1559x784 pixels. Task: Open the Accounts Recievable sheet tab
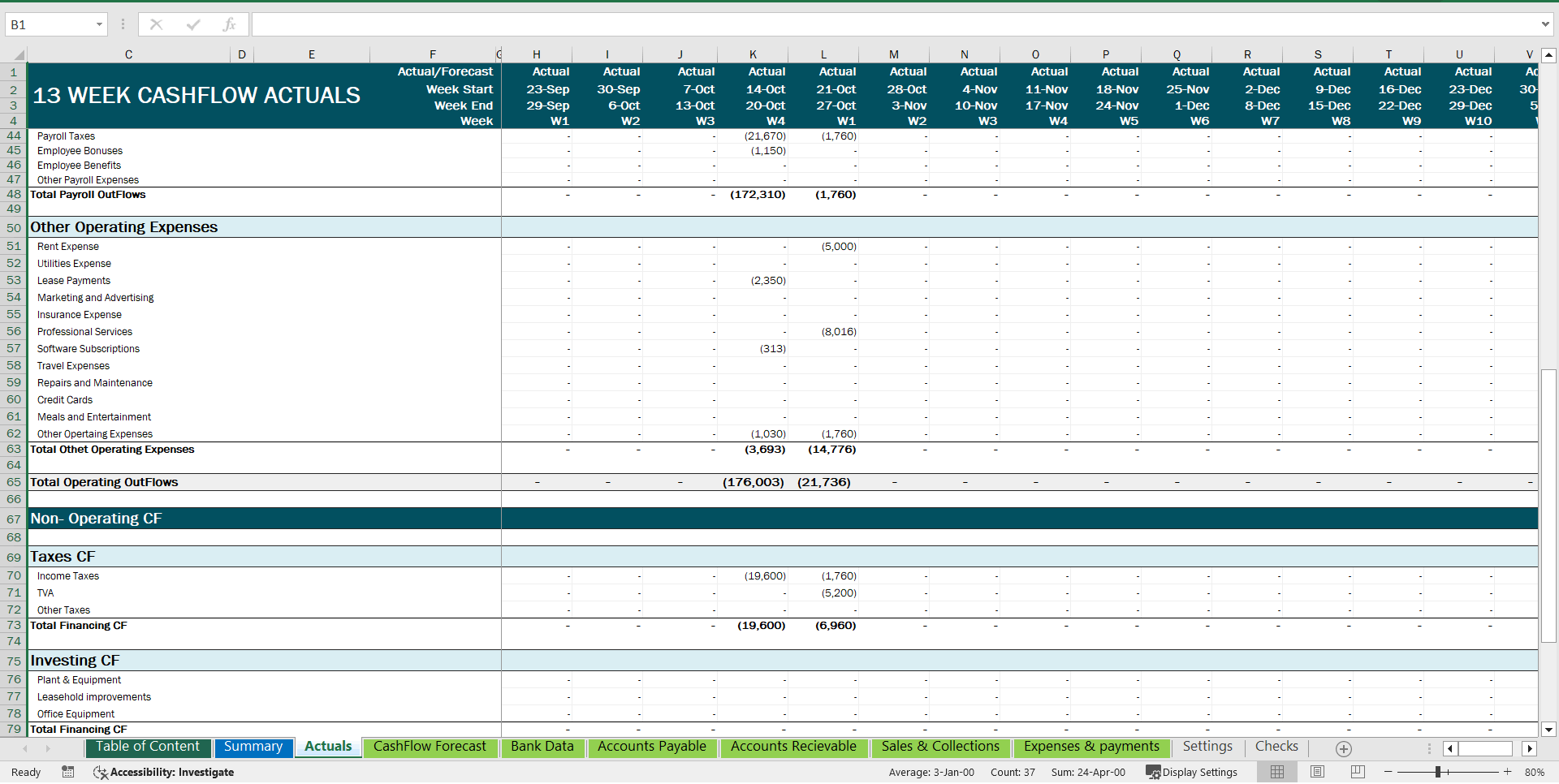793,747
